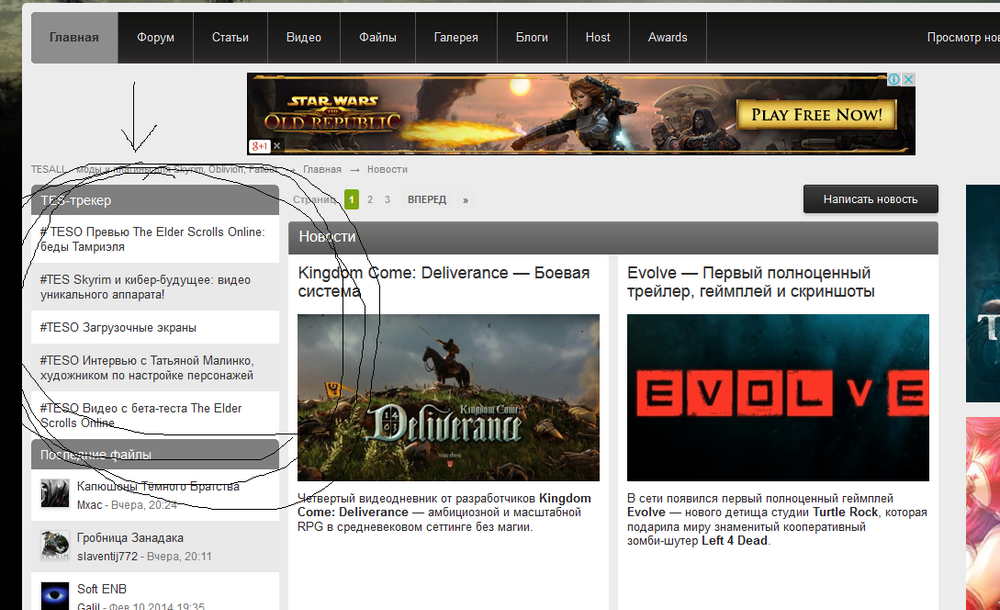Go to page 3 of news
The image size is (1000, 610).
[x=387, y=200]
